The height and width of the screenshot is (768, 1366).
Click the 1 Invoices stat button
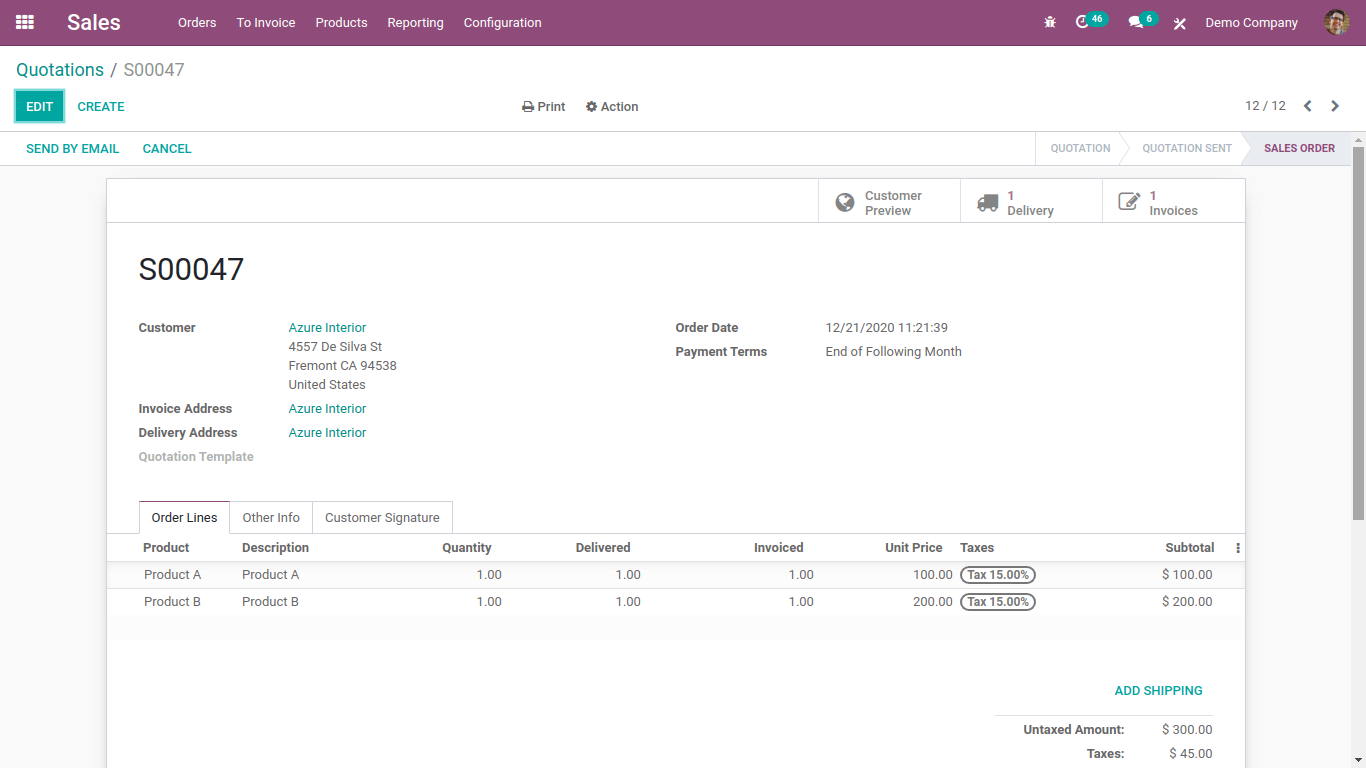pyautogui.click(x=1174, y=201)
